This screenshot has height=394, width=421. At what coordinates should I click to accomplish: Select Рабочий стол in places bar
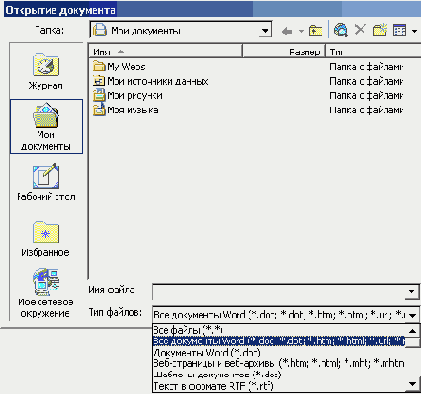pos(46,182)
